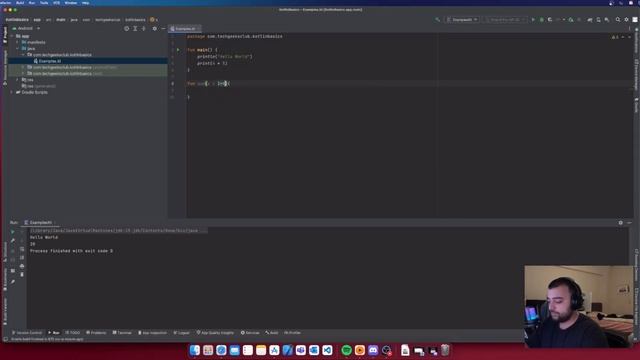640x360 pixels.
Task: Open the Version Control tool window
Action: coord(27,333)
